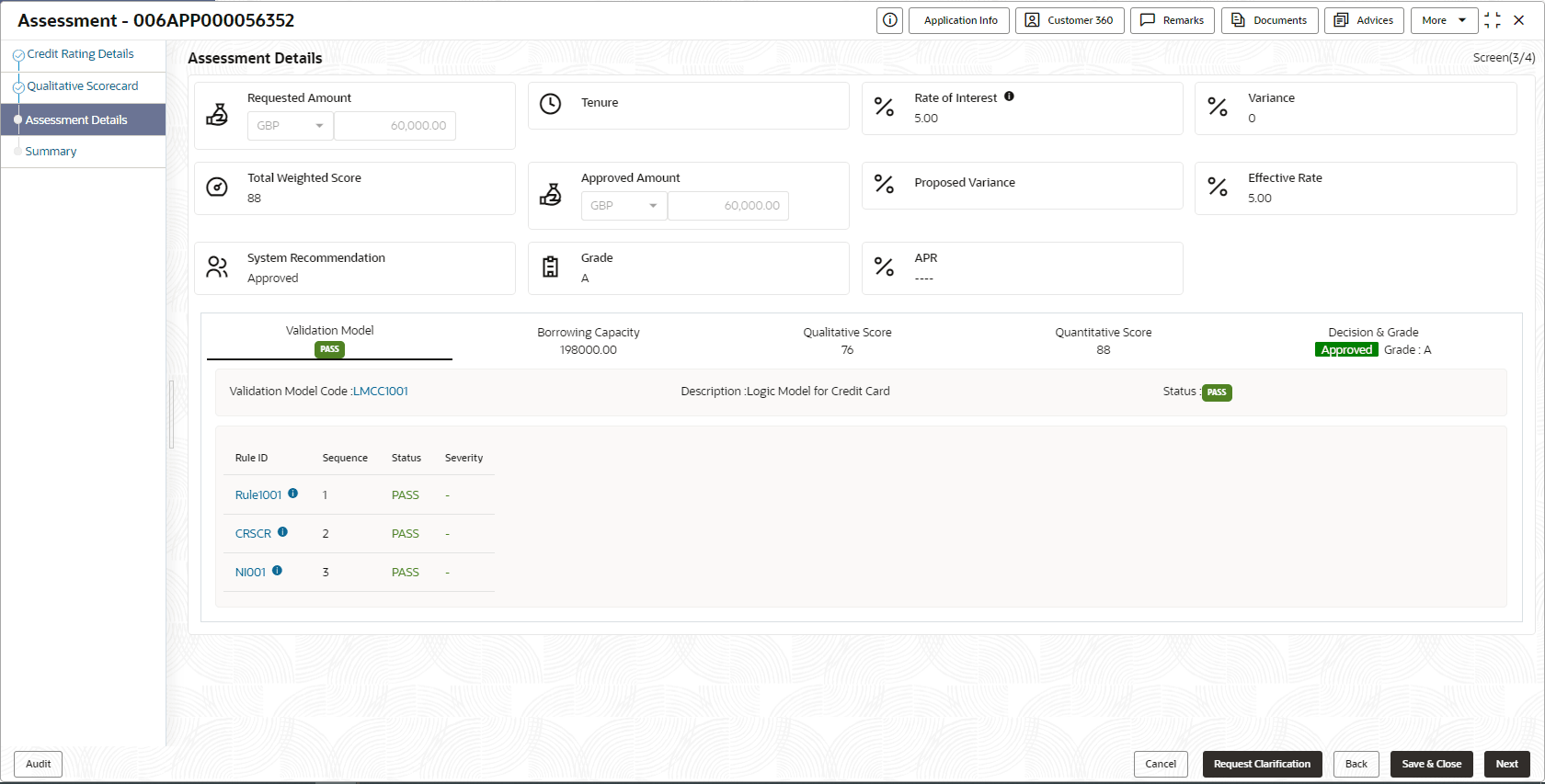Click the Audit button
Screen dimensions: 1545x784
point(39,764)
